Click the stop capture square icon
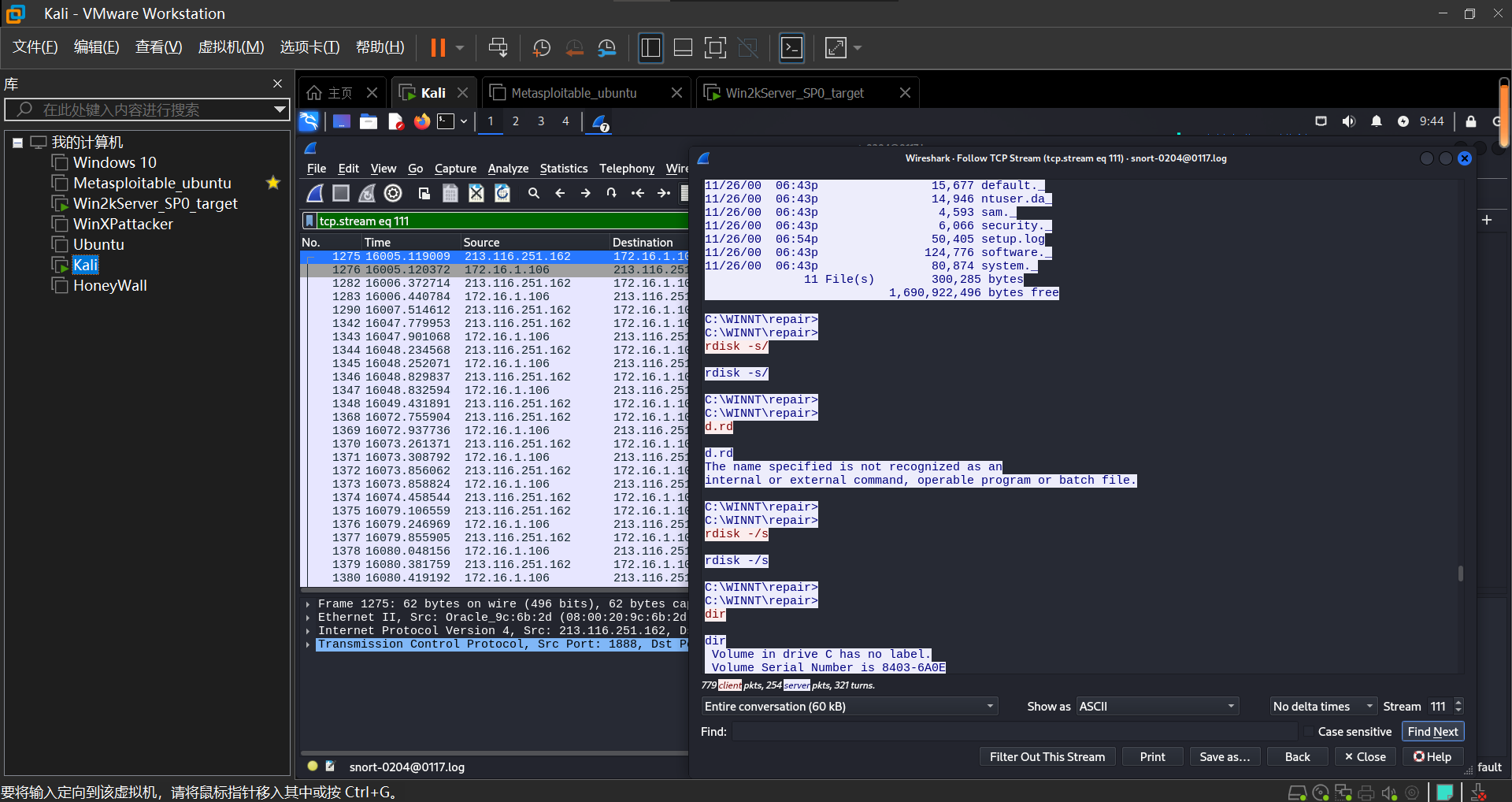The width and height of the screenshot is (1512, 802). click(x=341, y=193)
